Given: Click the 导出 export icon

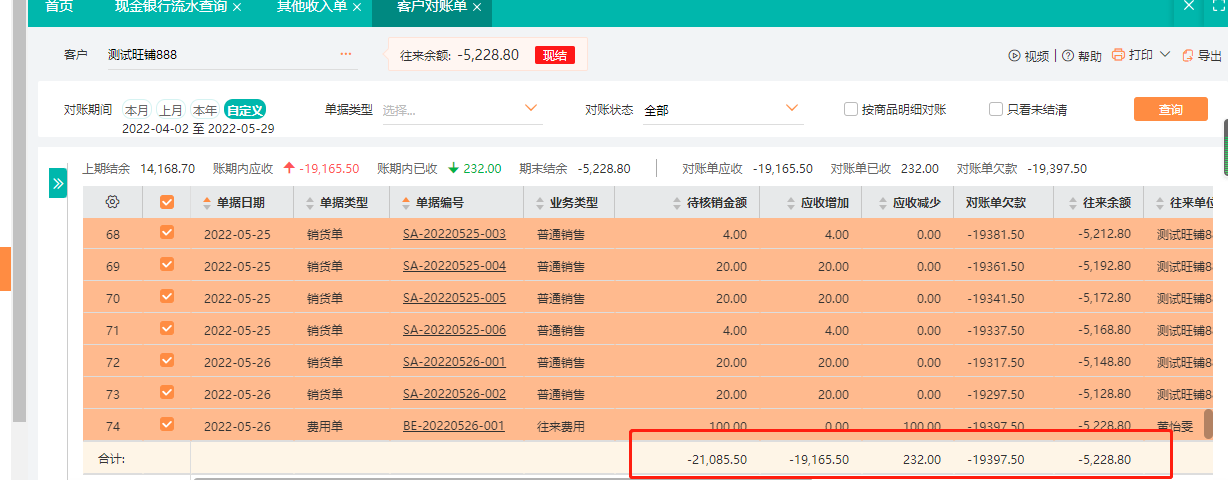Looking at the screenshot, I should tap(1187, 56).
